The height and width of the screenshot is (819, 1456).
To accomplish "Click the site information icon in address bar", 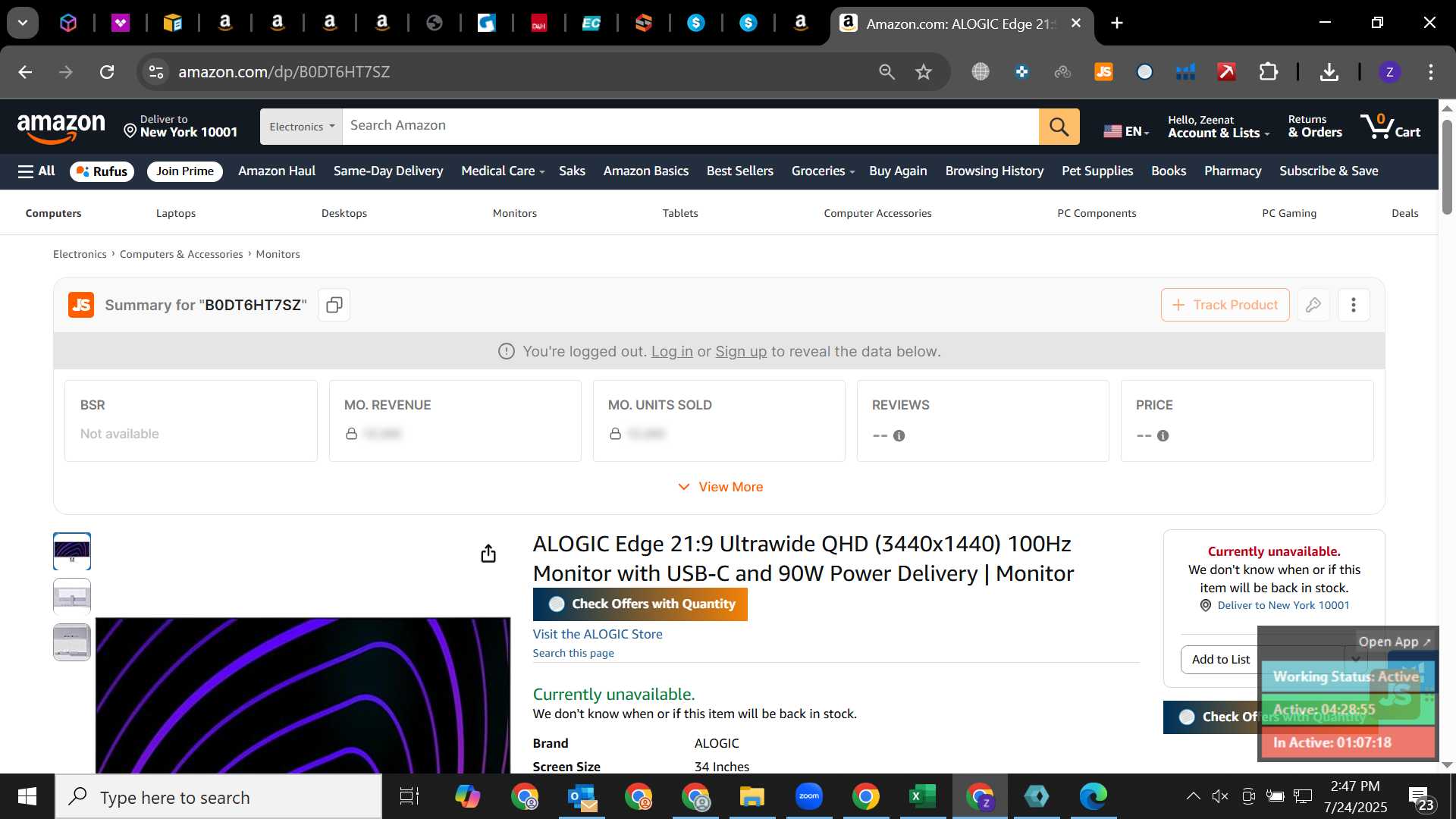I will click(155, 72).
